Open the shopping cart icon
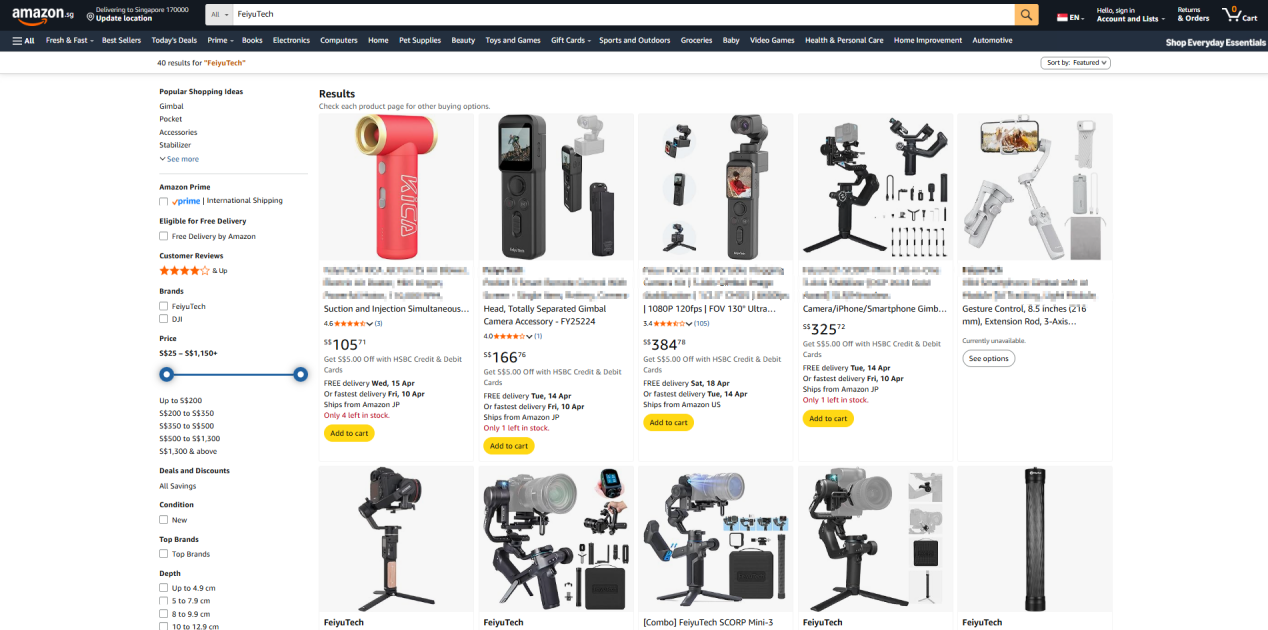1268x630 pixels. (x=1233, y=14)
